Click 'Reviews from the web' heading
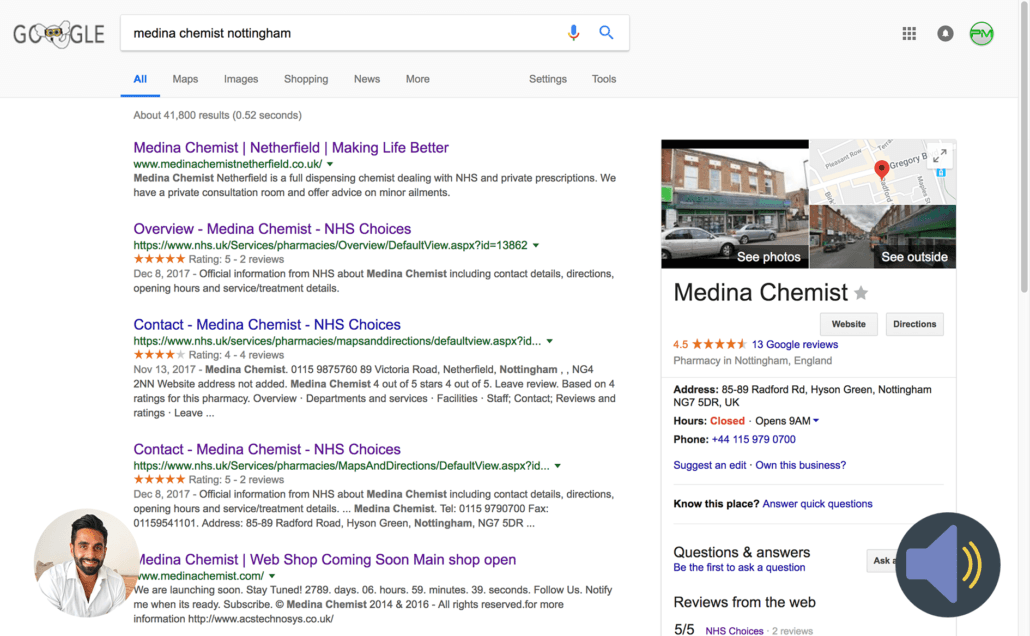Image resolution: width=1030 pixels, height=636 pixels. coord(744,602)
